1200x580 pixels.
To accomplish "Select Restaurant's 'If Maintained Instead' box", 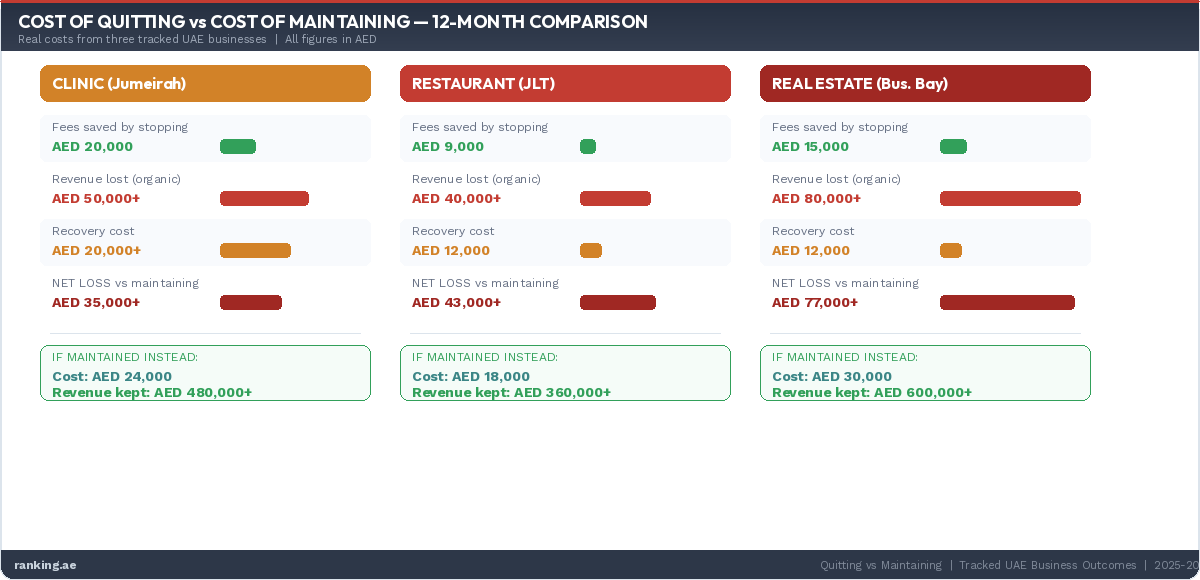I will pos(565,373).
